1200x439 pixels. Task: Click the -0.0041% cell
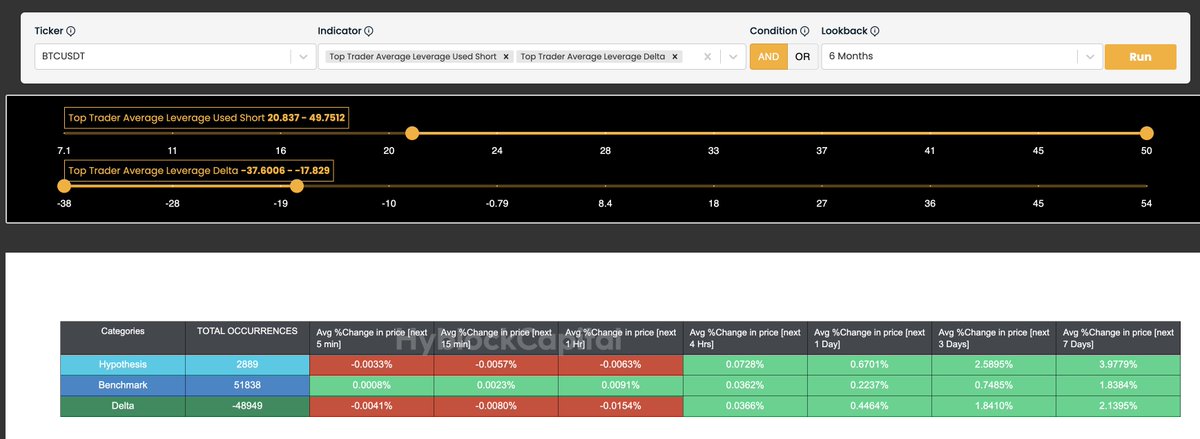[372, 405]
